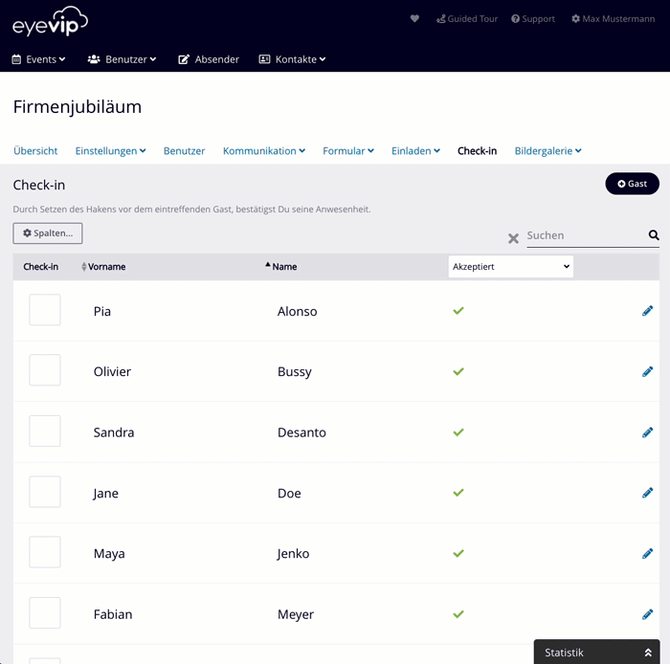Screen dimensions: 670x664
Task: Sort the list by Vorname column
Action: tap(105, 267)
